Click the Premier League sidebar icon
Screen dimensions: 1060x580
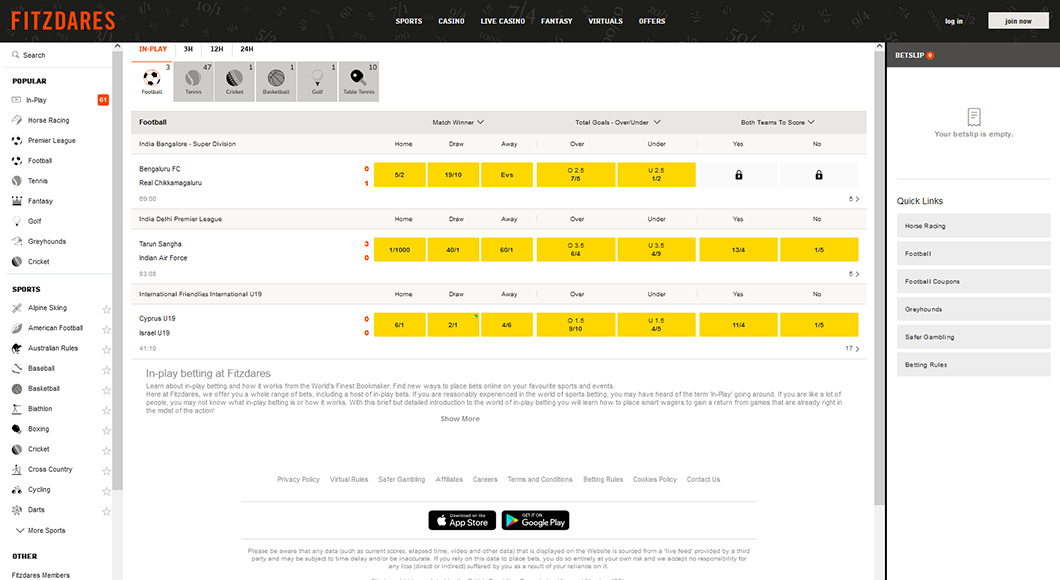coord(17,141)
